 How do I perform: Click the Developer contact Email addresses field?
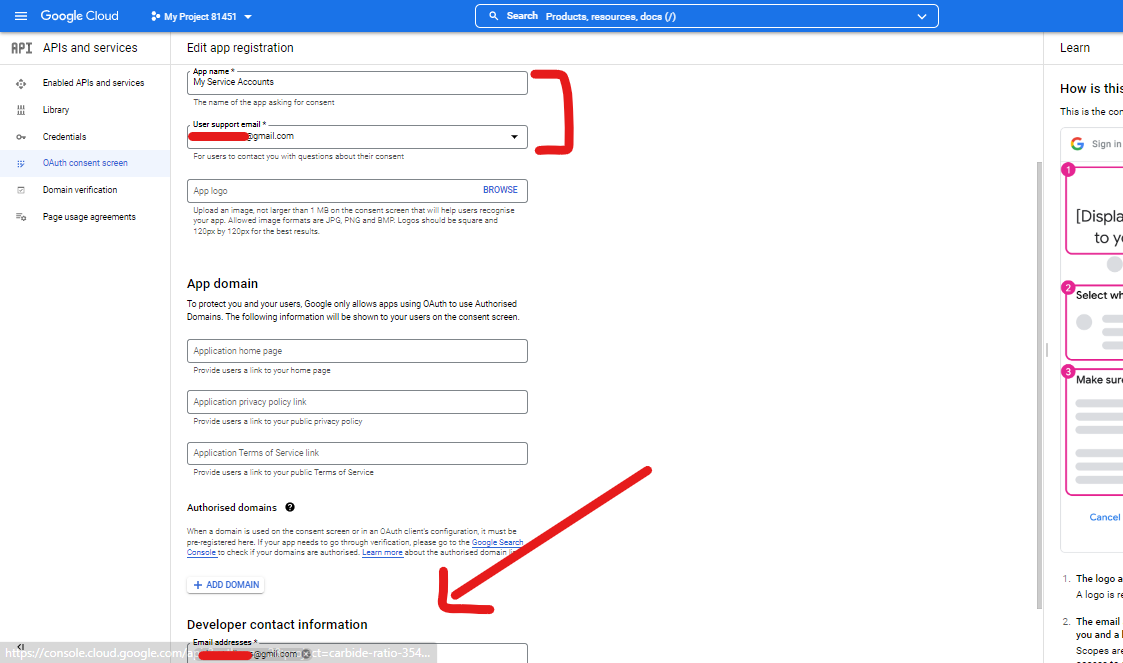[357, 653]
